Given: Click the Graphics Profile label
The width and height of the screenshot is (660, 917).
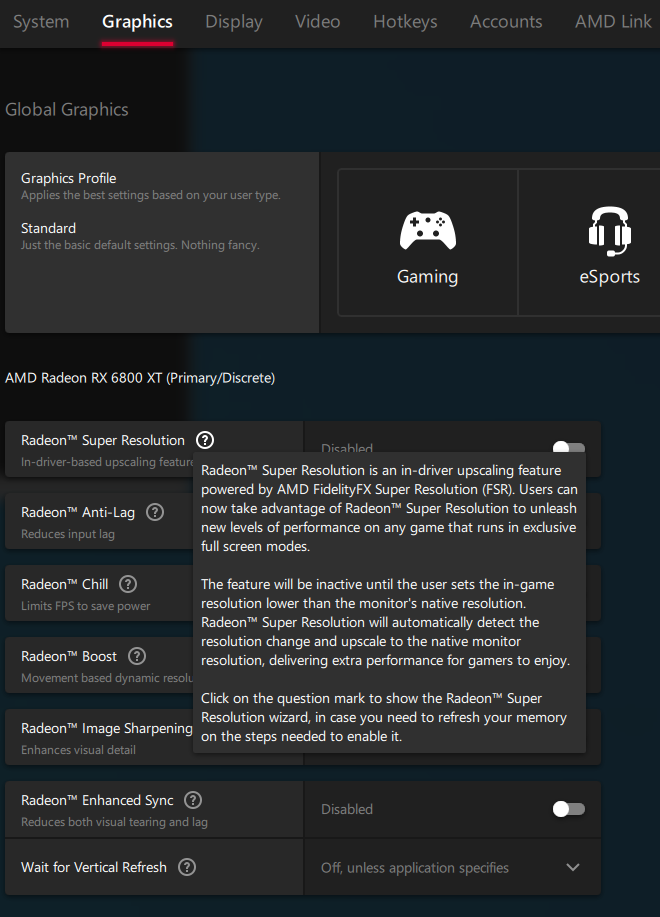Looking at the screenshot, I should point(68,178).
